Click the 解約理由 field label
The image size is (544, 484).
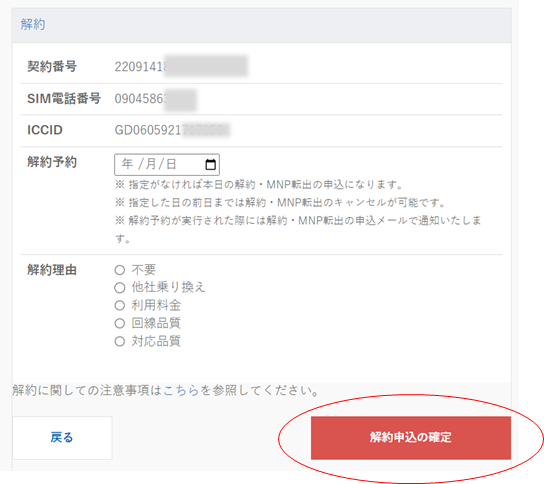tap(52, 270)
